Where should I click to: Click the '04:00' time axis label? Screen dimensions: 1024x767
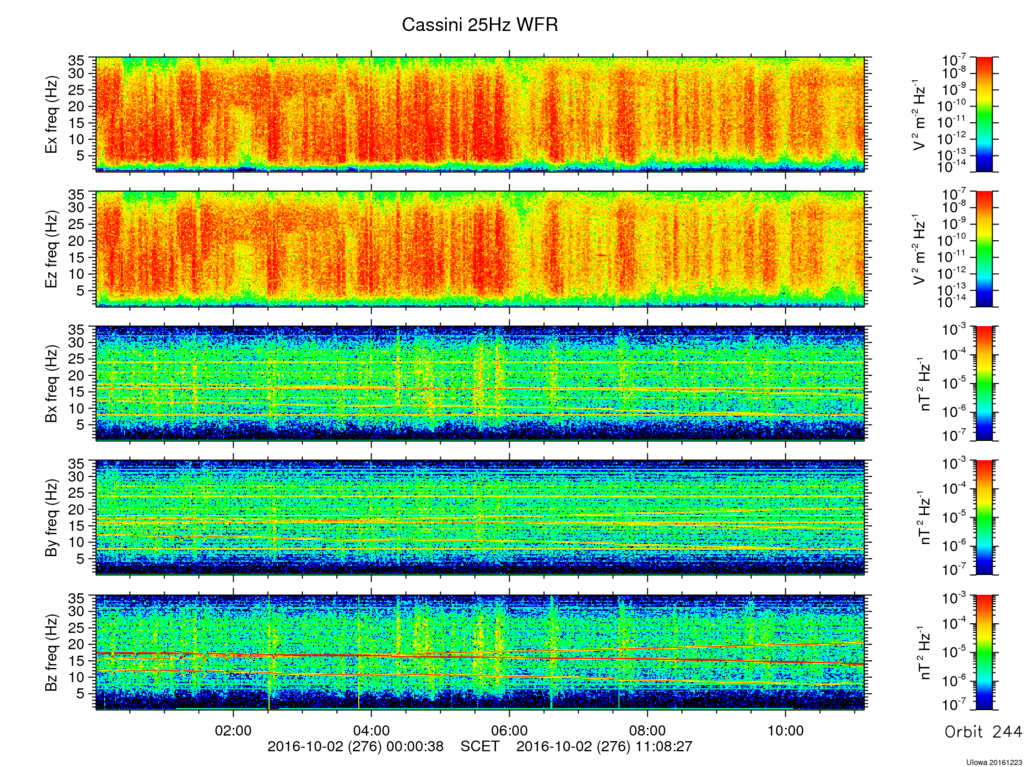(371, 730)
